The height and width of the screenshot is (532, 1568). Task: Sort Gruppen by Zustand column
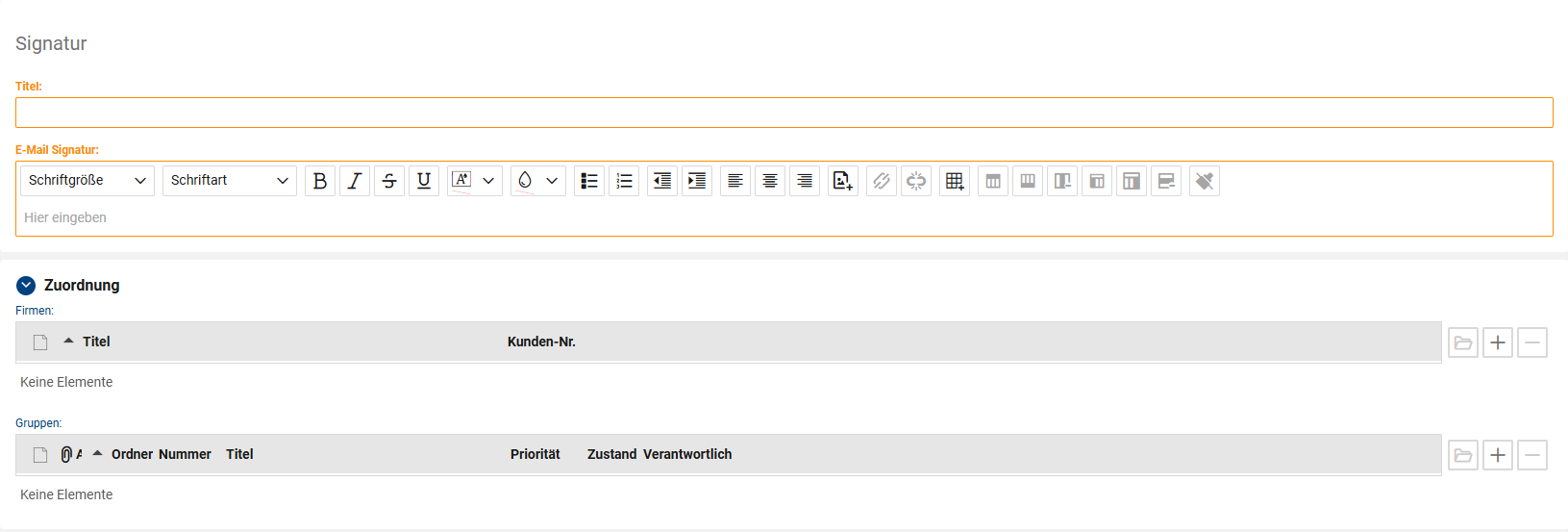[612, 454]
